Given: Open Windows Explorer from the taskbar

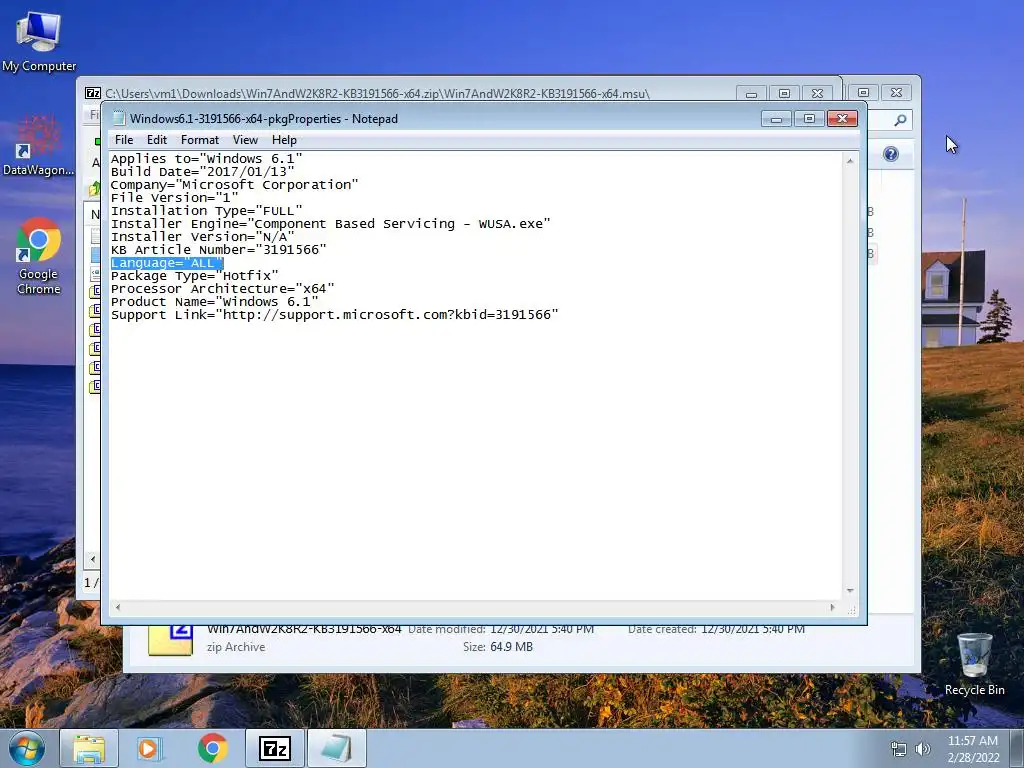Looking at the screenshot, I should 89,748.
